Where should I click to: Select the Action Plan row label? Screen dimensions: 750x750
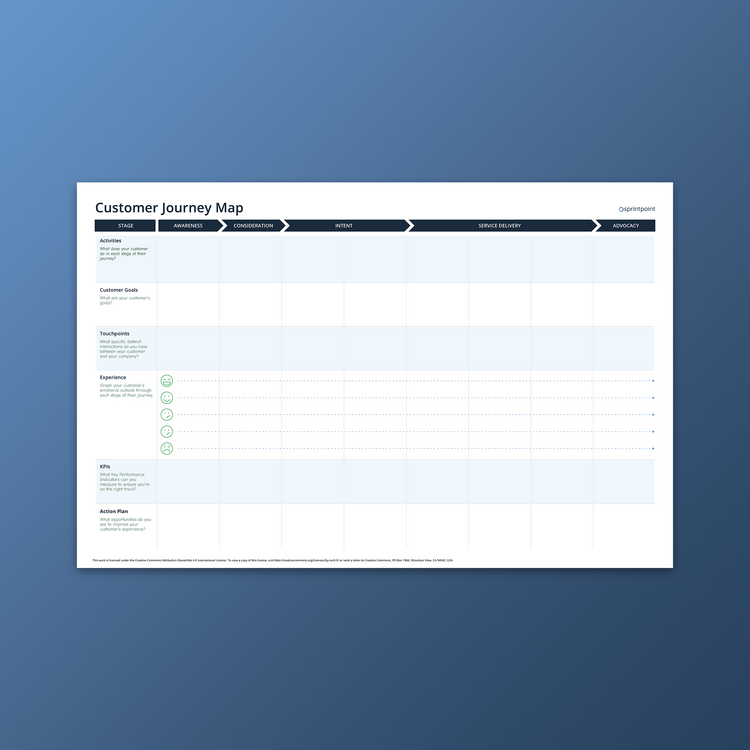(x=114, y=511)
